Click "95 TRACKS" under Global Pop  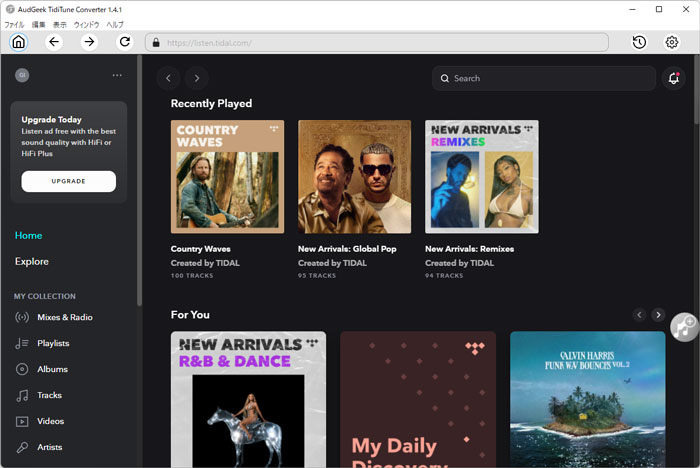pos(317,276)
